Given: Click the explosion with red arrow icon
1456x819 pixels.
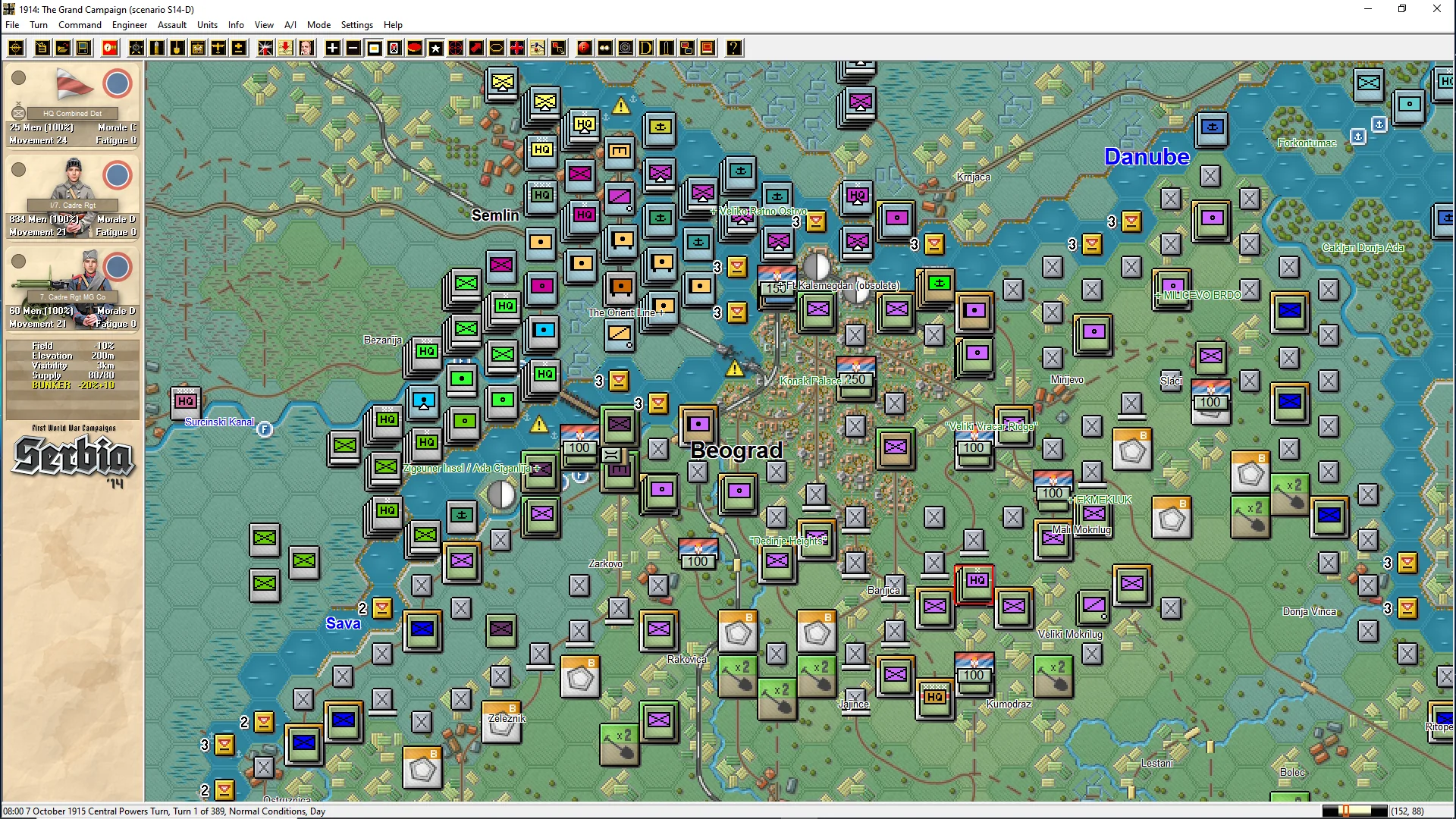Looking at the screenshot, I should click(x=265, y=49).
